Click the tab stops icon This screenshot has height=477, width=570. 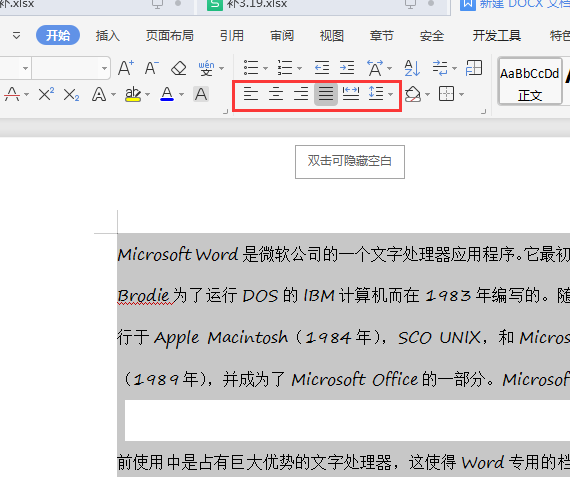pyautogui.click(x=474, y=68)
